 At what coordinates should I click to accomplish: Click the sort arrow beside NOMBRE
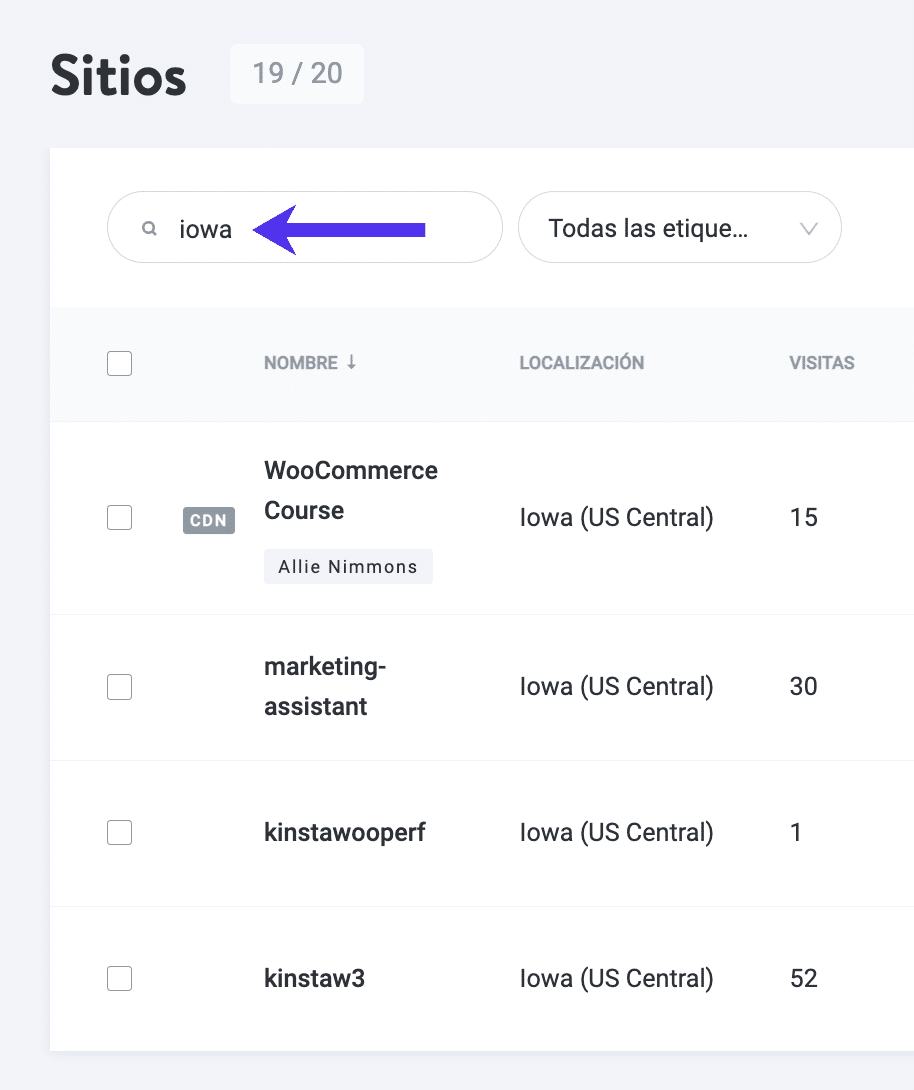click(x=351, y=363)
